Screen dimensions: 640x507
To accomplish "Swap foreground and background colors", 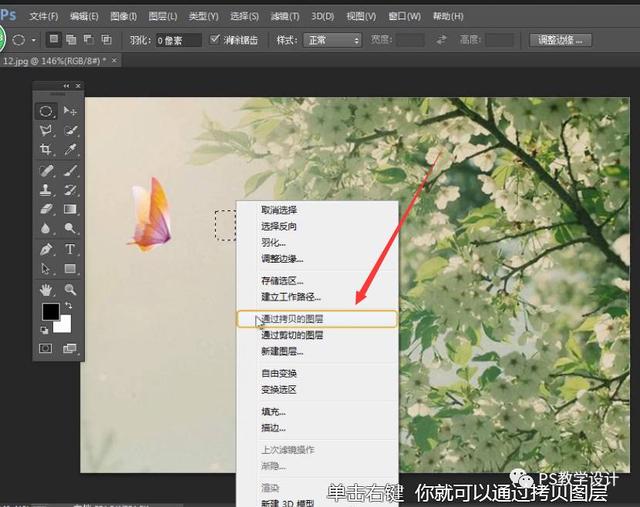I will 69,305.
